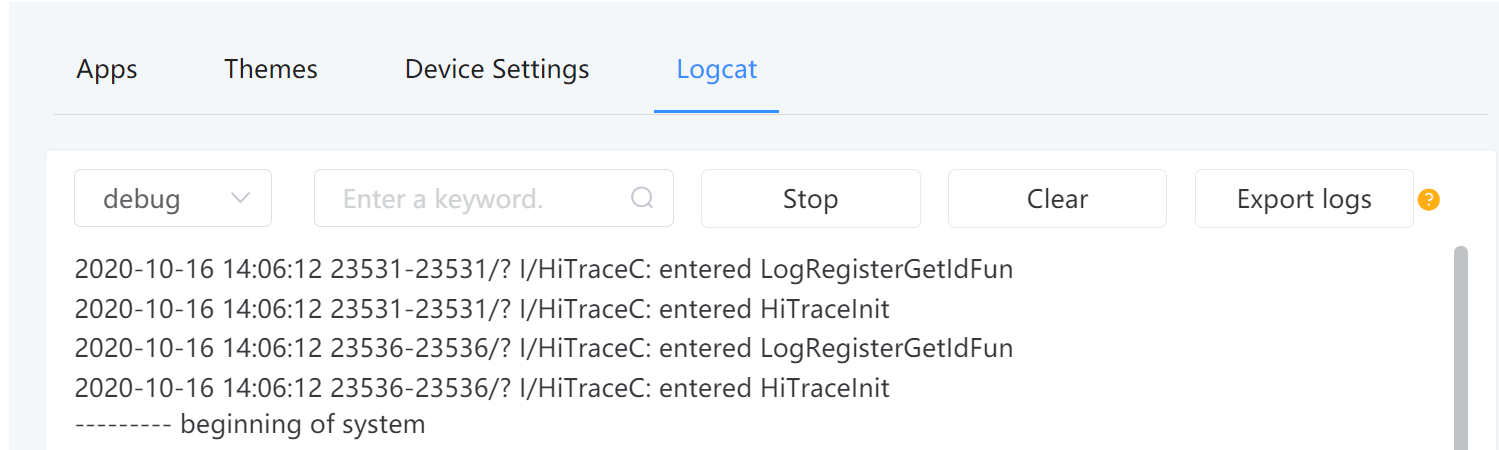Click the log panel vertical scrollbar

click(1460, 340)
